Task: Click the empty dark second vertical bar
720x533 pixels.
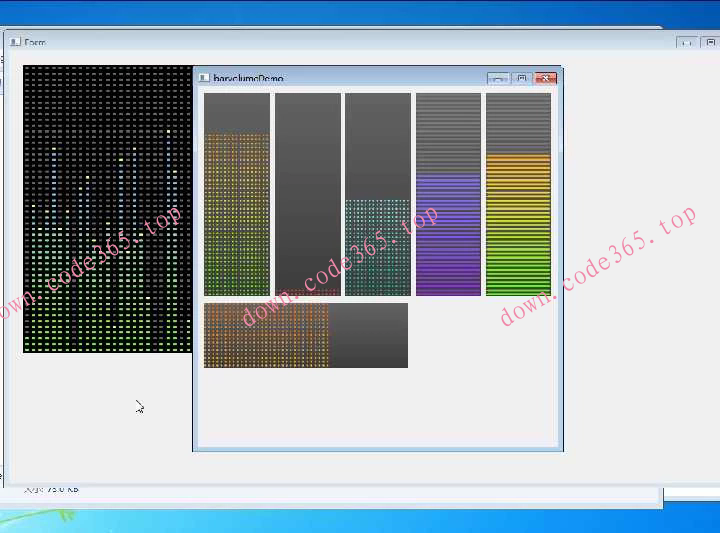Action: point(307,194)
